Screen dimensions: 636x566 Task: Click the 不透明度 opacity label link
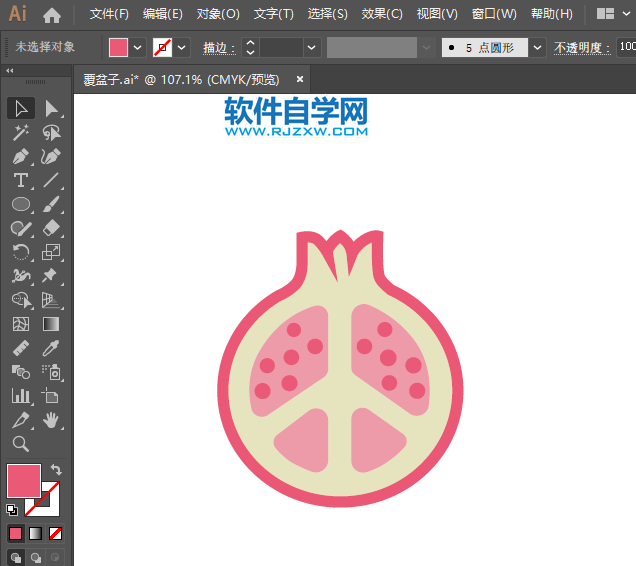[x=582, y=47]
